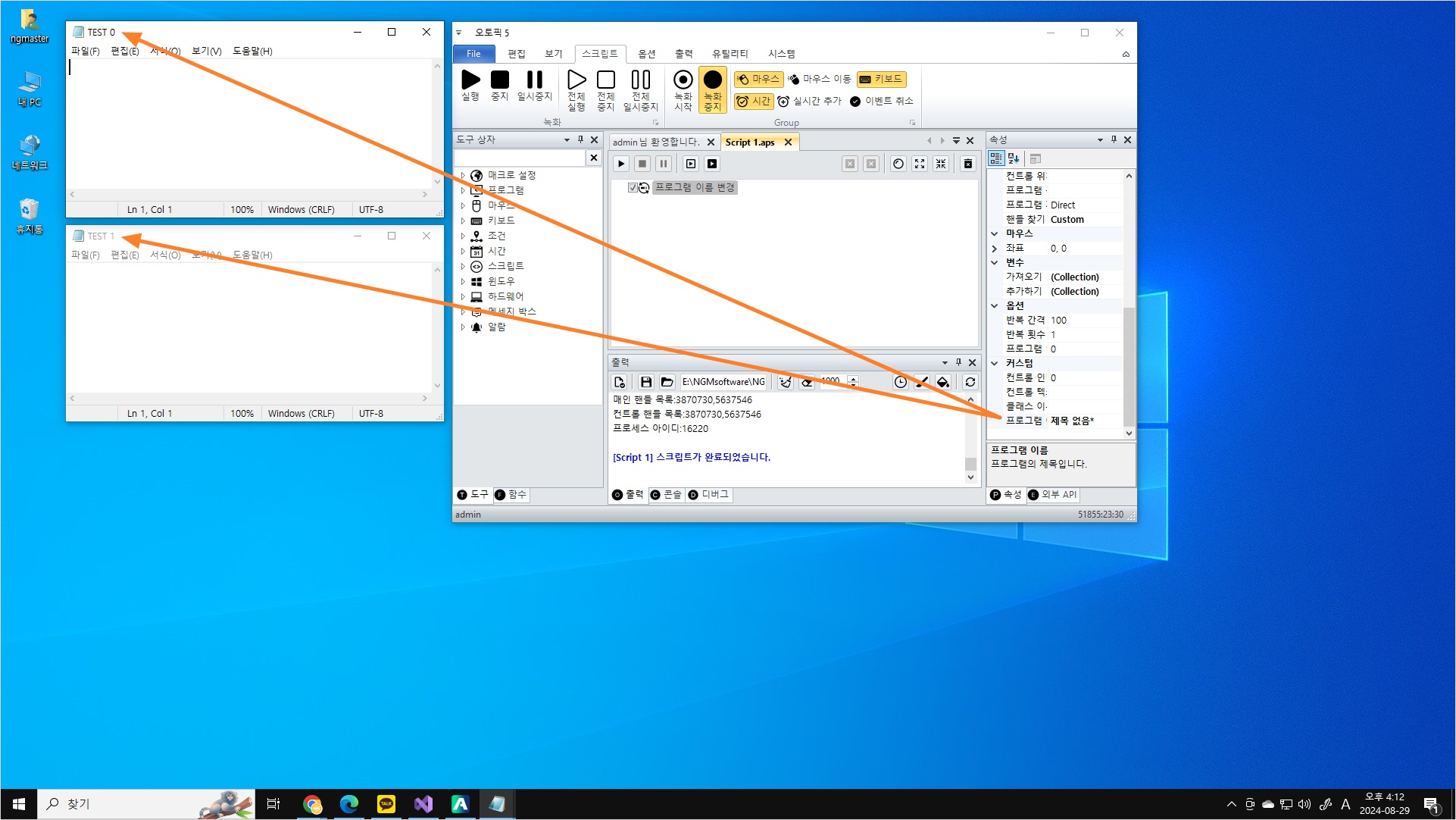Screen dimensions: 1456x820
Task: Click the 이벤트 취소 button
Action: point(881,101)
